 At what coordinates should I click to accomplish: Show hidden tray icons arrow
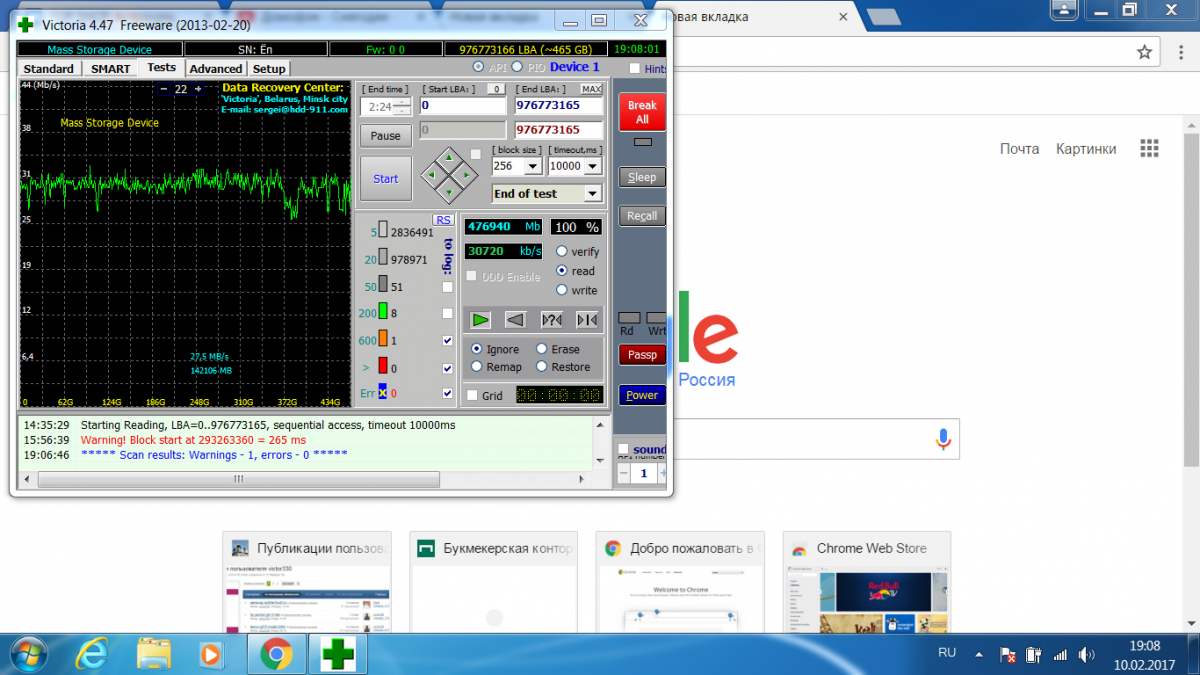pos(980,655)
